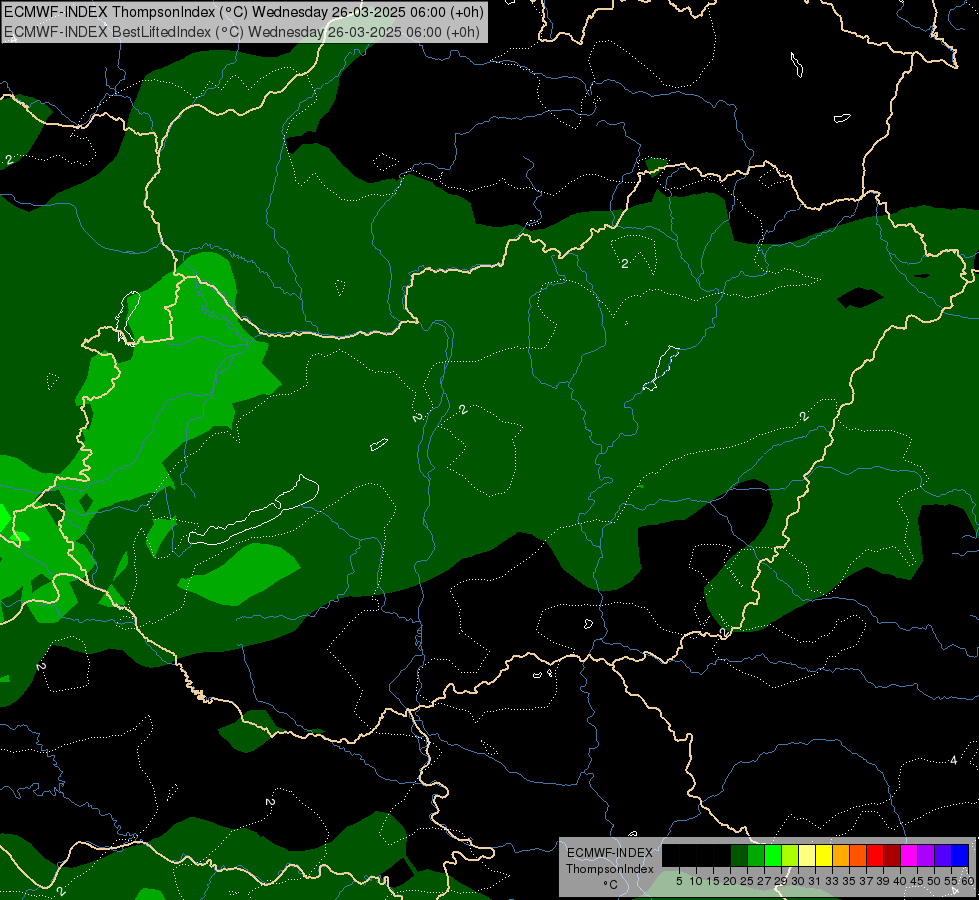
Task: Click legend tick value 10
Action: [696, 881]
